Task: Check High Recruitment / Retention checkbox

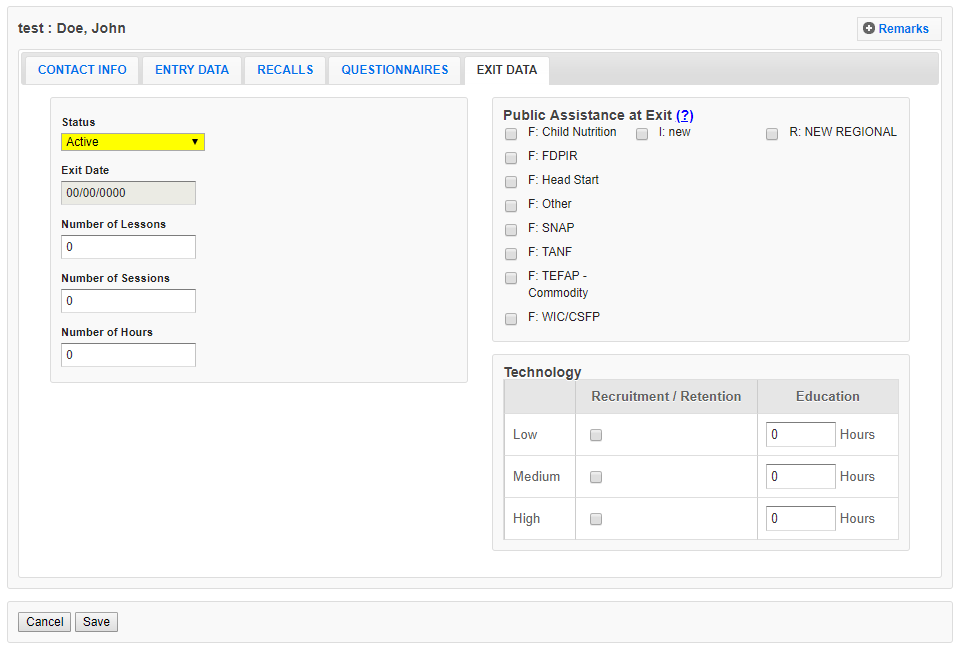Action: 596,519
